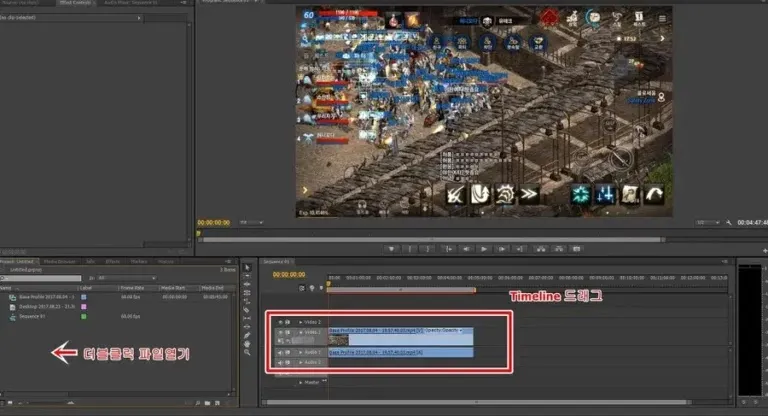Image resolution: width=768 pixels, height=416 pixels.
Task: Click the Go to Out point button
Action: click(x=520, y=249)
